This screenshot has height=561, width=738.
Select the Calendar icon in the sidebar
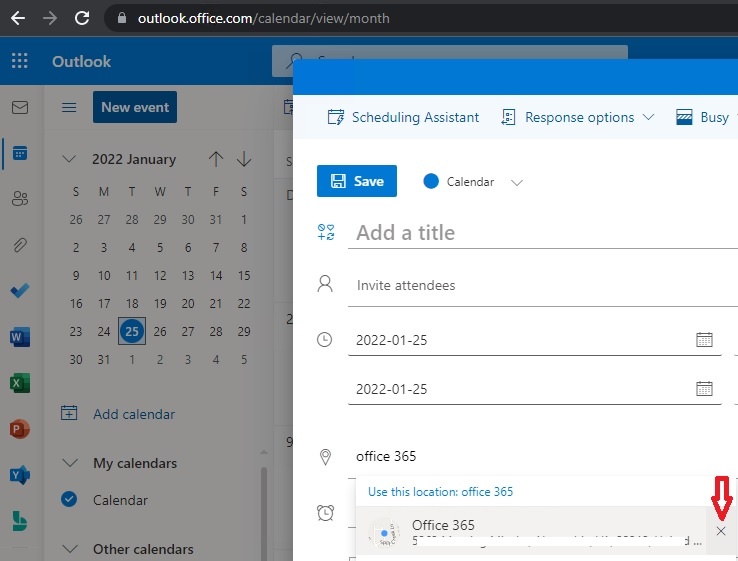click(20, 153)
